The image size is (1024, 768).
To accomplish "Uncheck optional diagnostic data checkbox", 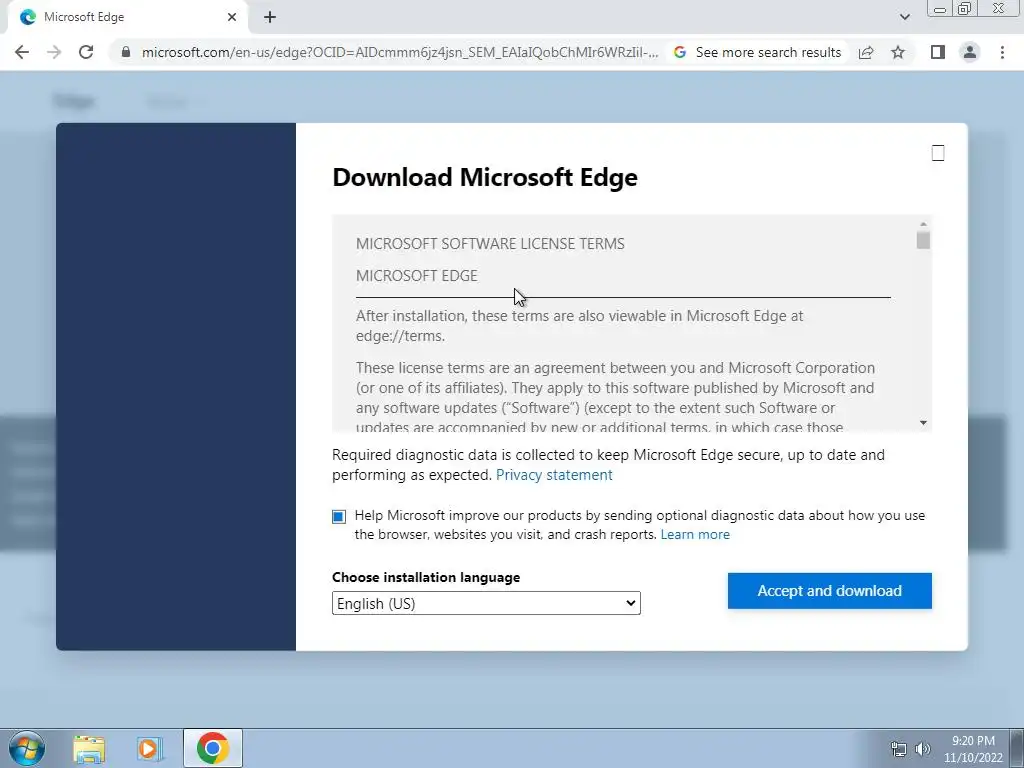I will 339,517.
